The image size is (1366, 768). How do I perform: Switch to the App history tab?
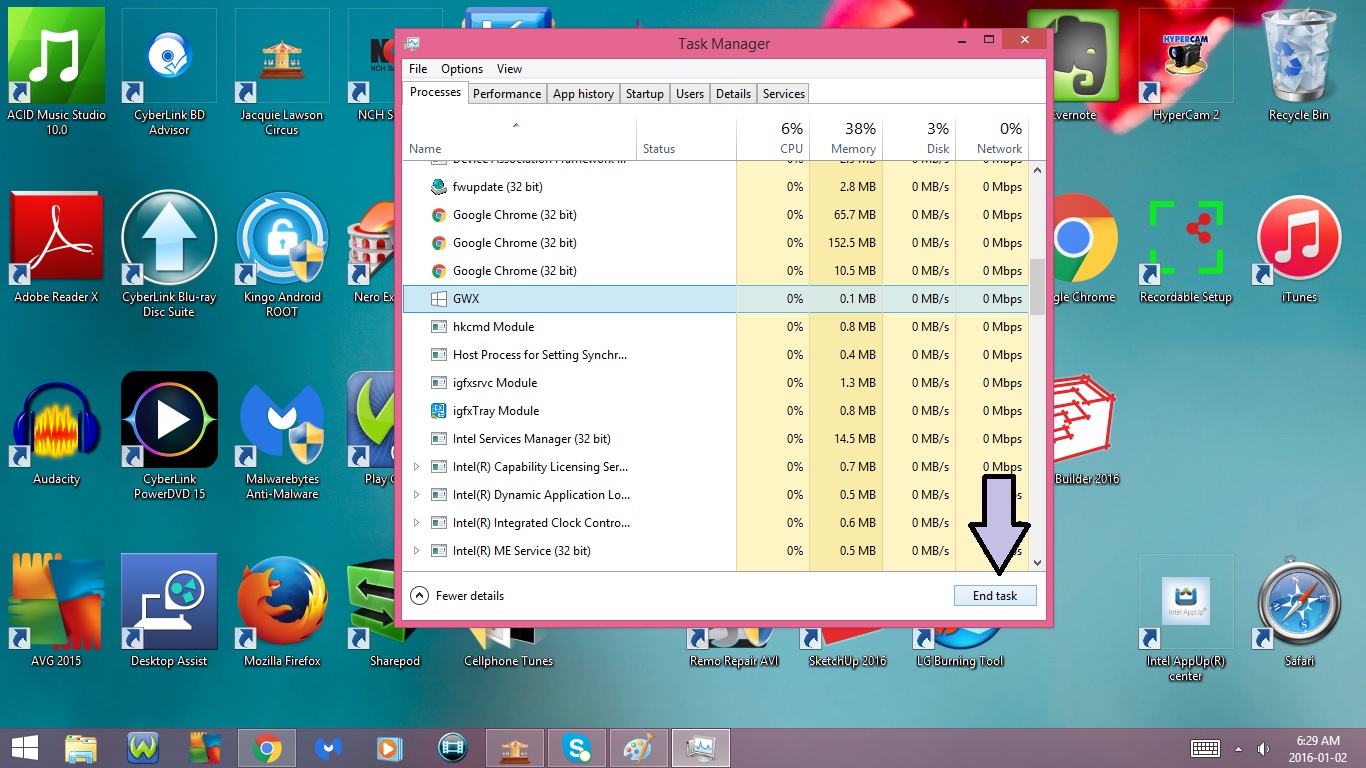(x=583, y=94)
